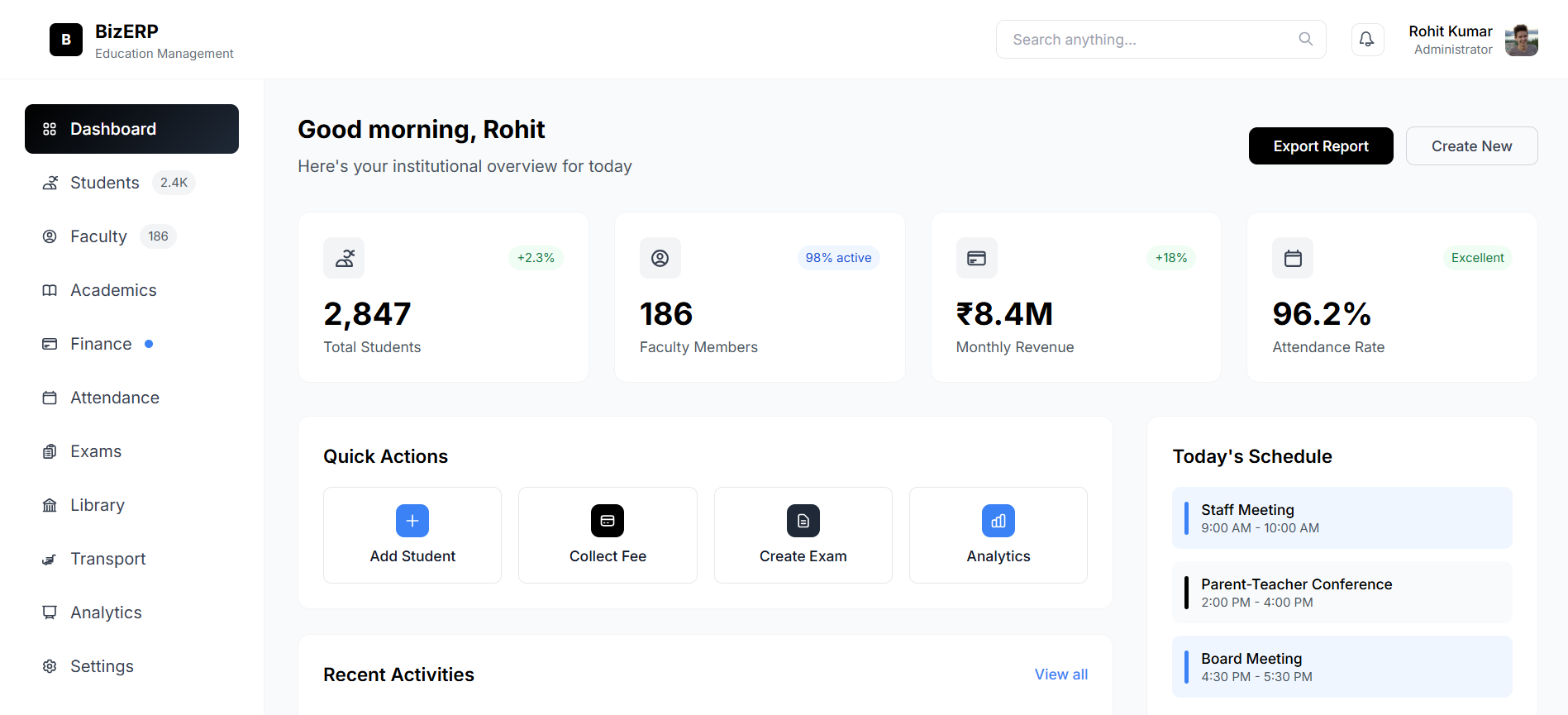The height and width of the screenshot is (715, 1568).
Task: Open Analytics from the sidebar label
Action: click(x=106, y=613)
